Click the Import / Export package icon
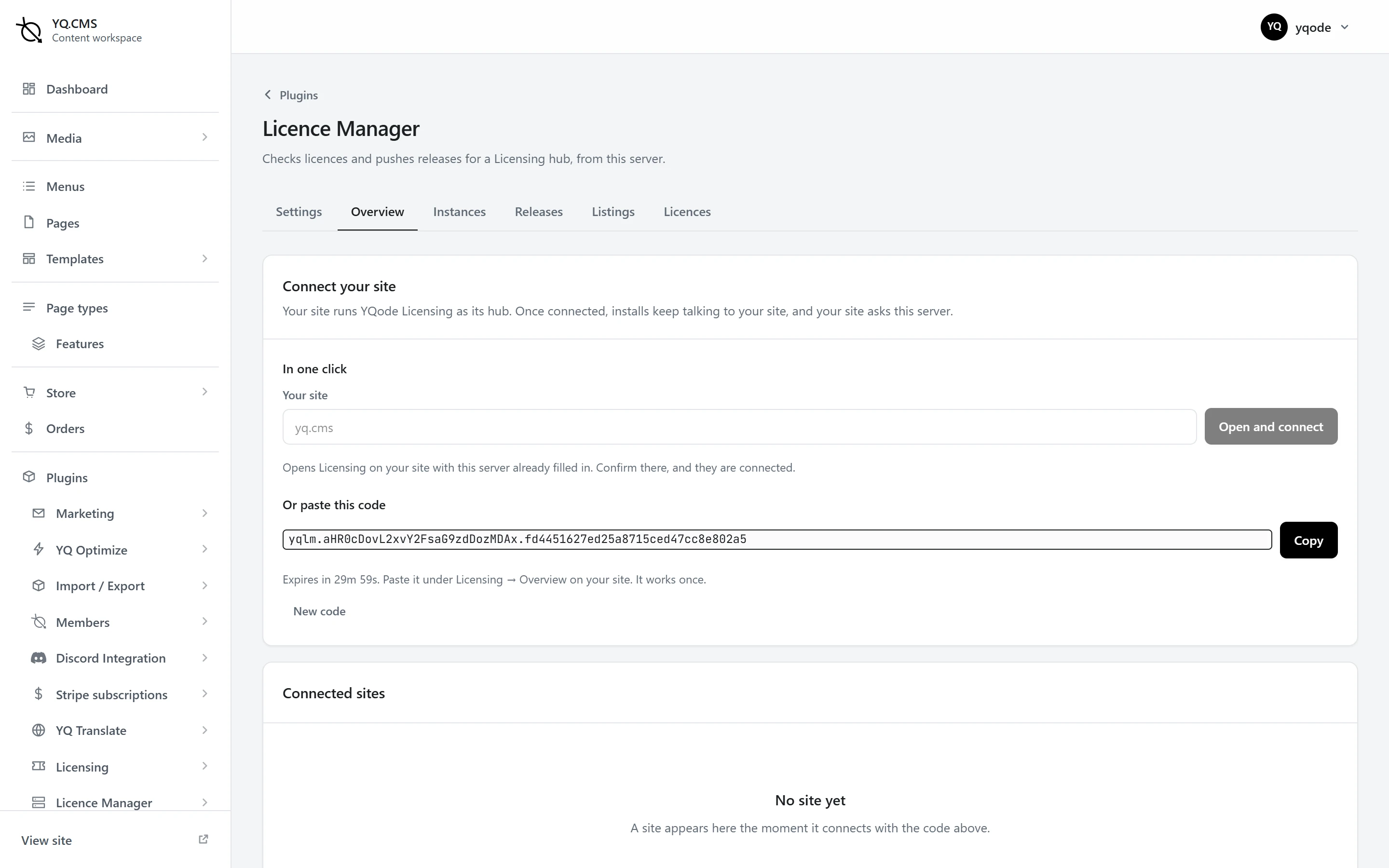1389x868 pixels. tap(39, 585)
